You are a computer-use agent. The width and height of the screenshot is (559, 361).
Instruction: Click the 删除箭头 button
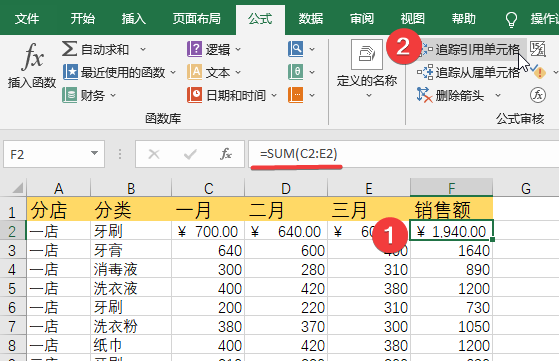point(451,95)
